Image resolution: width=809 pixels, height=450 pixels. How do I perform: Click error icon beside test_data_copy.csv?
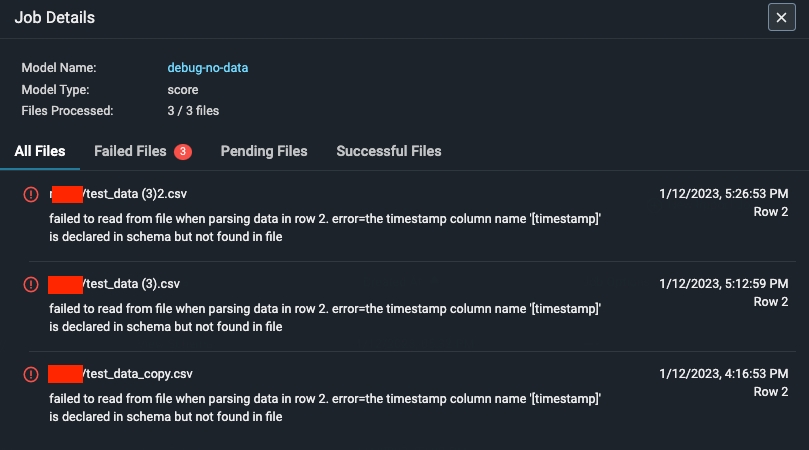(x=31, y=374)
